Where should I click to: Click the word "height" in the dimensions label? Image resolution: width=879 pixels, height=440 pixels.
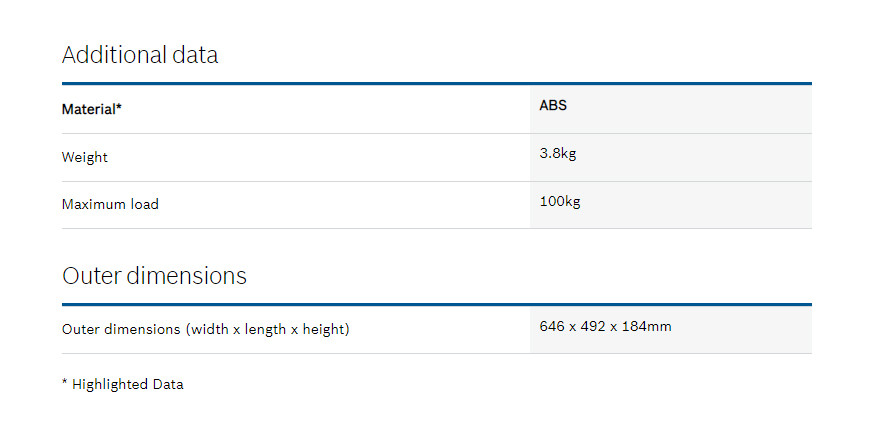(324, 329)
